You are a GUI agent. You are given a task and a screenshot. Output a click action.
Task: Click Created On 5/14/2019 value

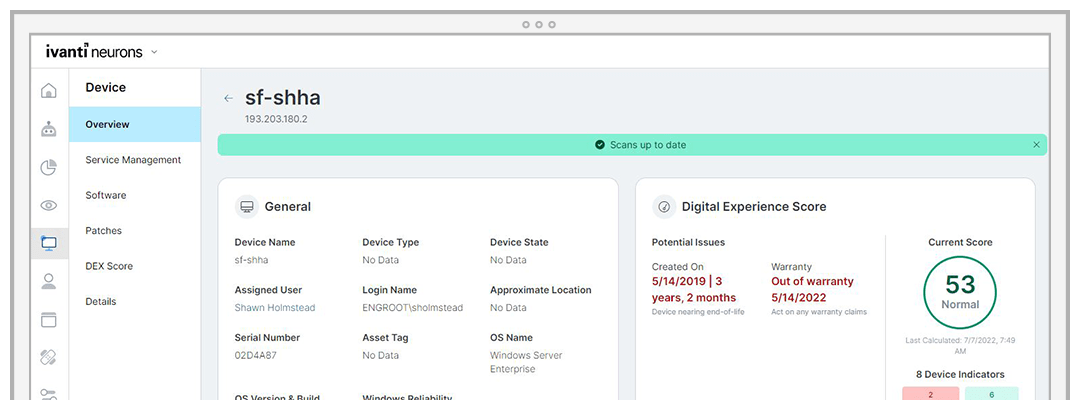[x=694, y=290]
